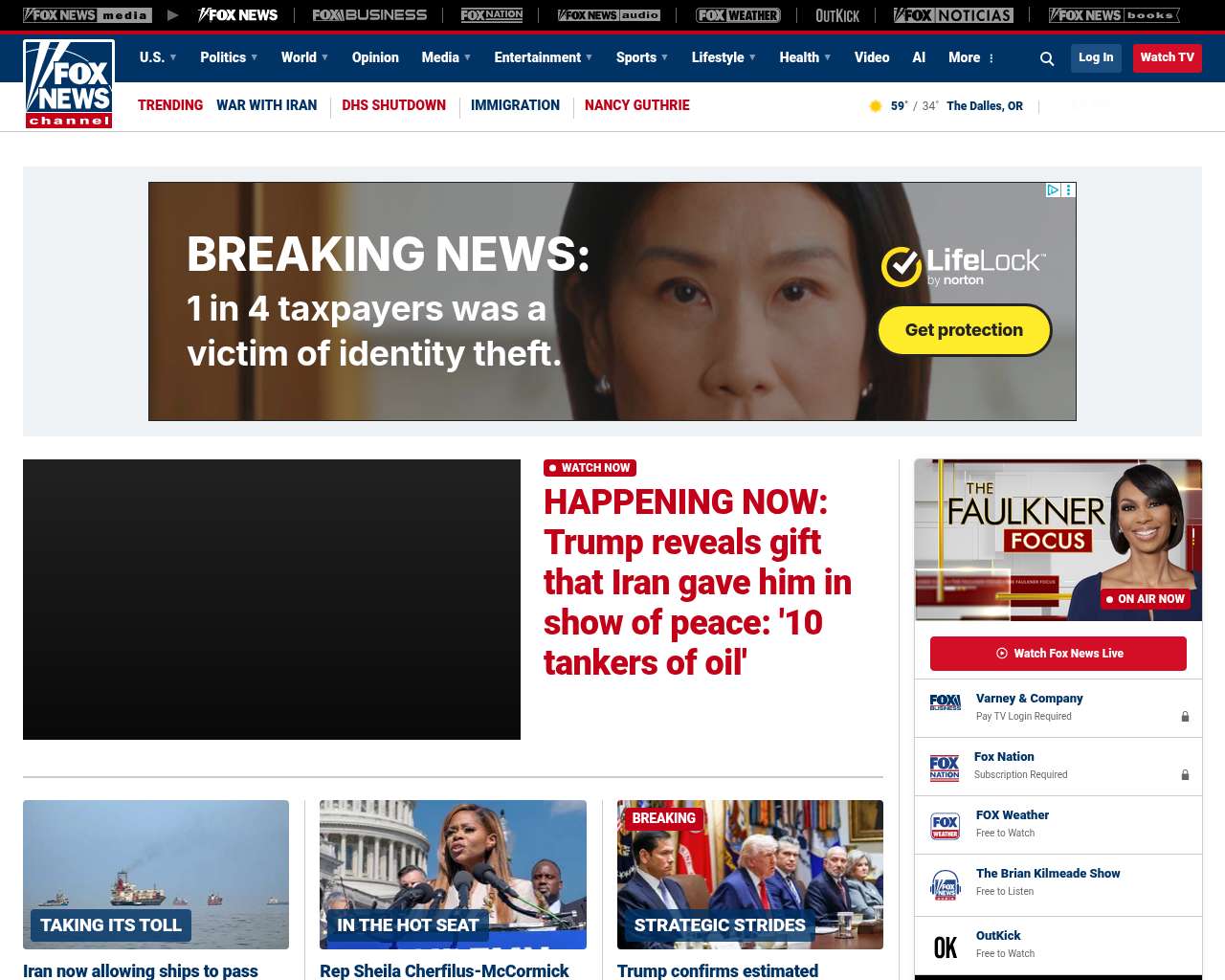Click the Log In button

click(1096, 57)
